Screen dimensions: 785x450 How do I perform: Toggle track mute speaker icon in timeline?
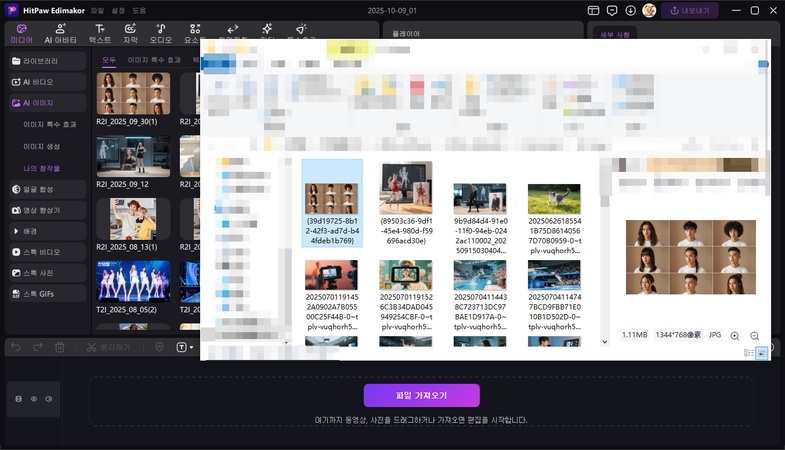pyautogui.click(x=49, y=398)
